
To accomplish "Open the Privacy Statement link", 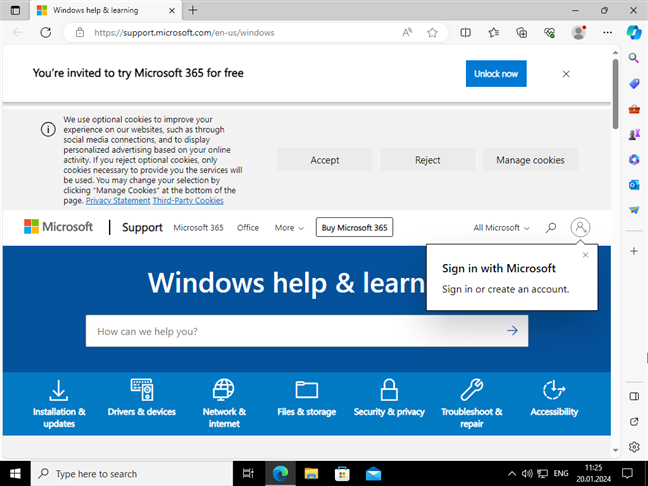I will tap(118, 200).
